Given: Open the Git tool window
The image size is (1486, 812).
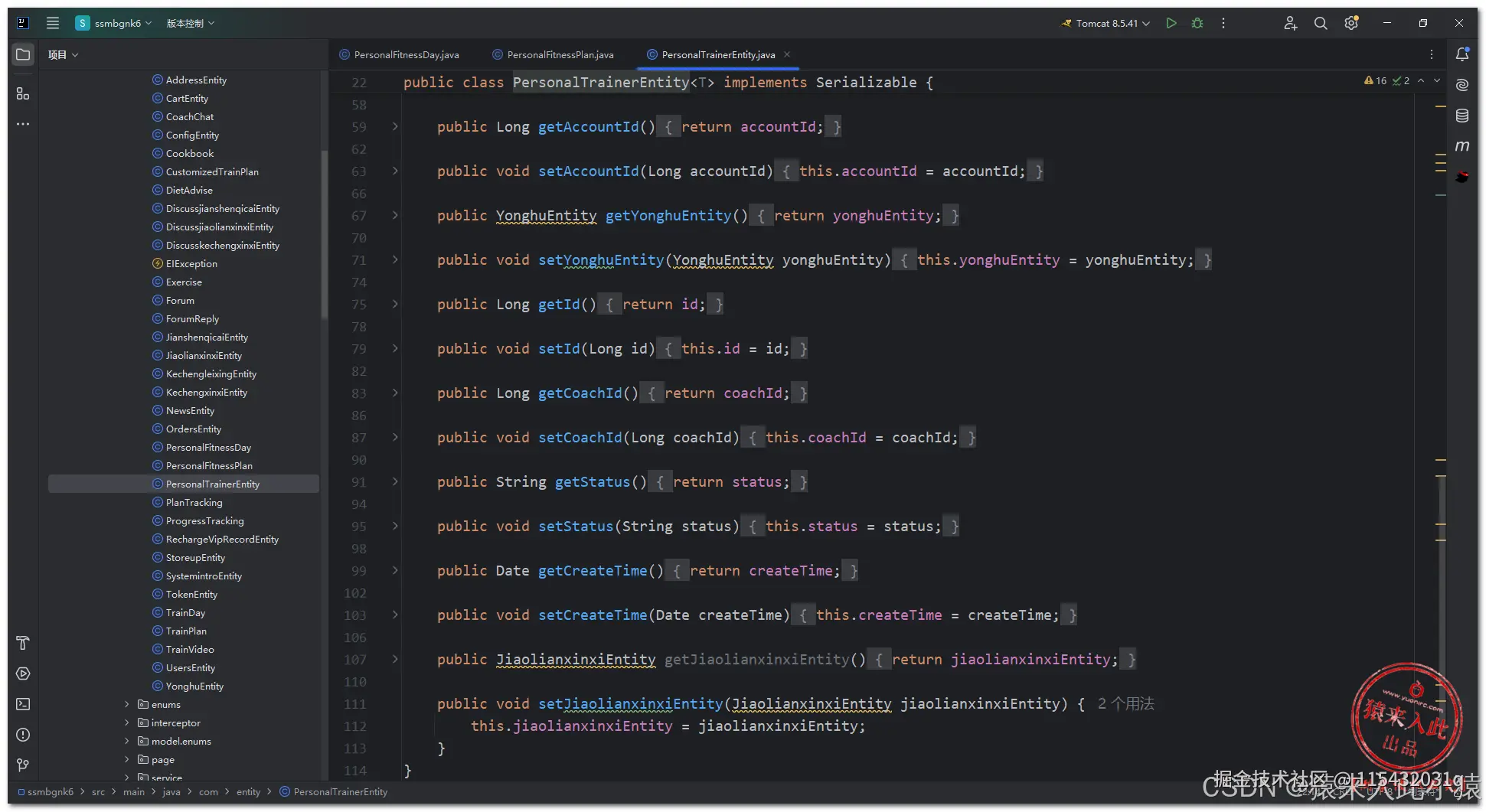Looking at the screenshot, I should click(x=23, y=765).
